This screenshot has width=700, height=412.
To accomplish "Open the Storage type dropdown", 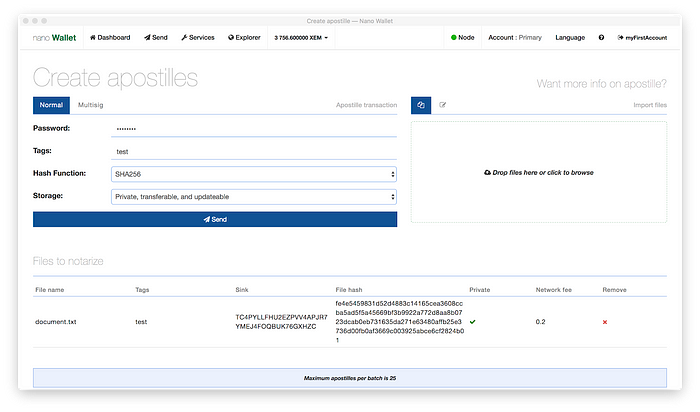I will click(x=254, y=197).
